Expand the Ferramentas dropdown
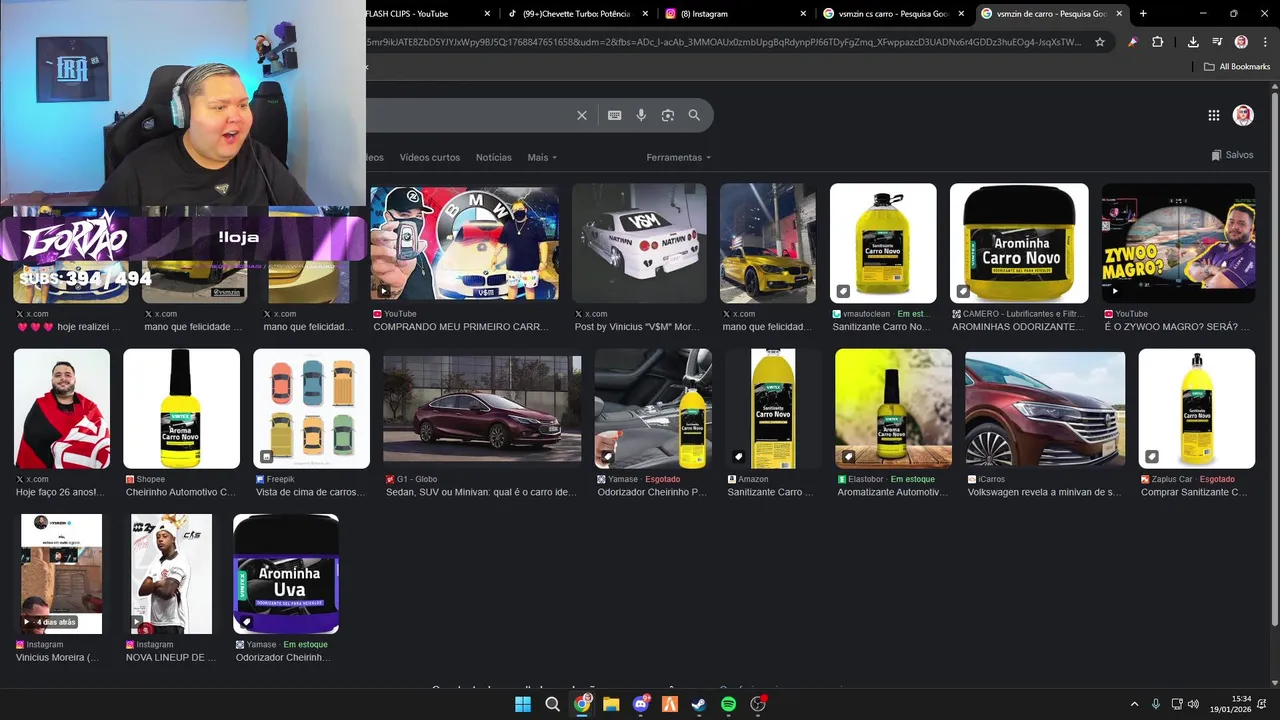The width and height of the screenshot is (1280, 720). point(679,157)
